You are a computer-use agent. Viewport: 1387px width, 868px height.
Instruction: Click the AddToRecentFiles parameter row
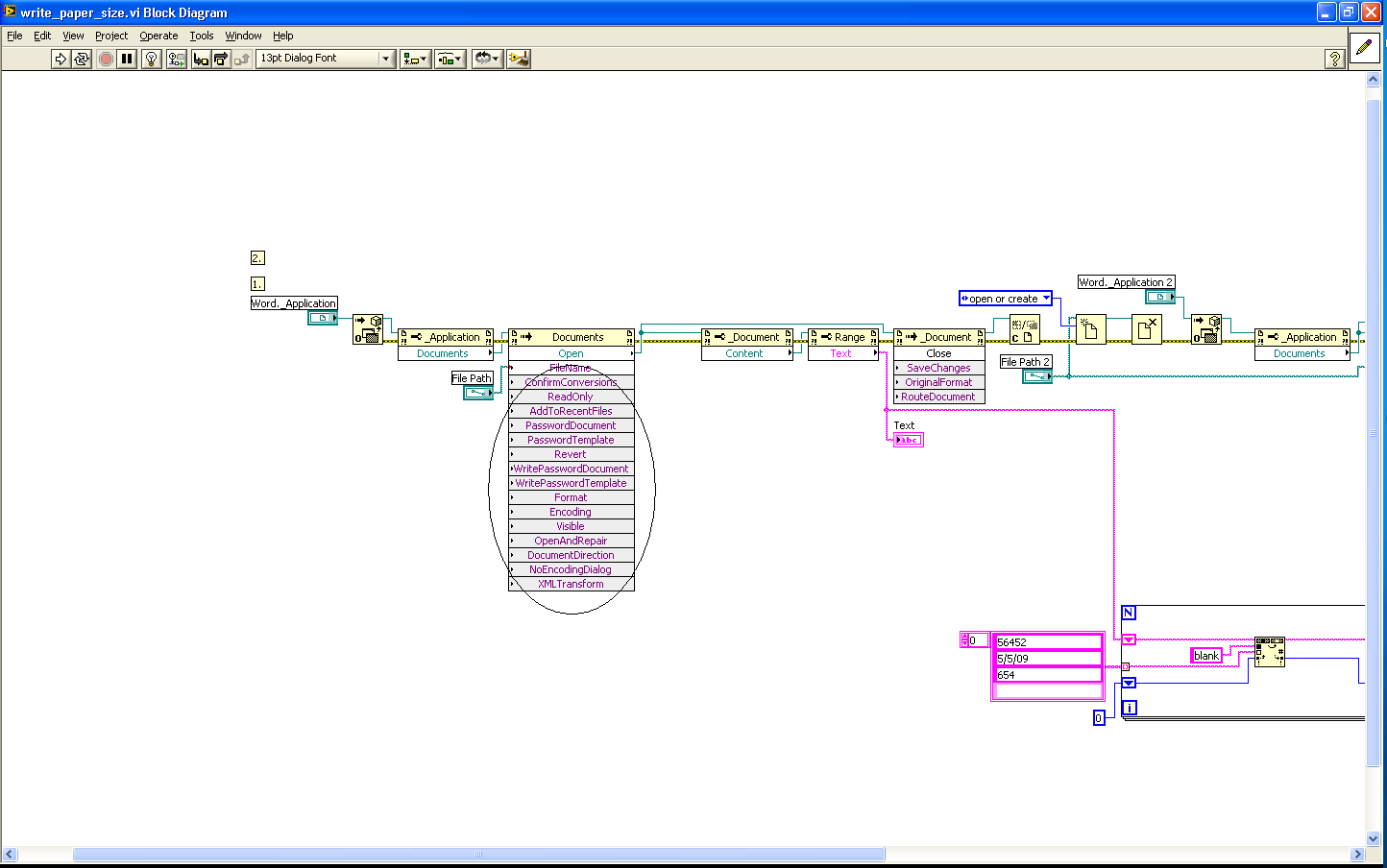572,411
